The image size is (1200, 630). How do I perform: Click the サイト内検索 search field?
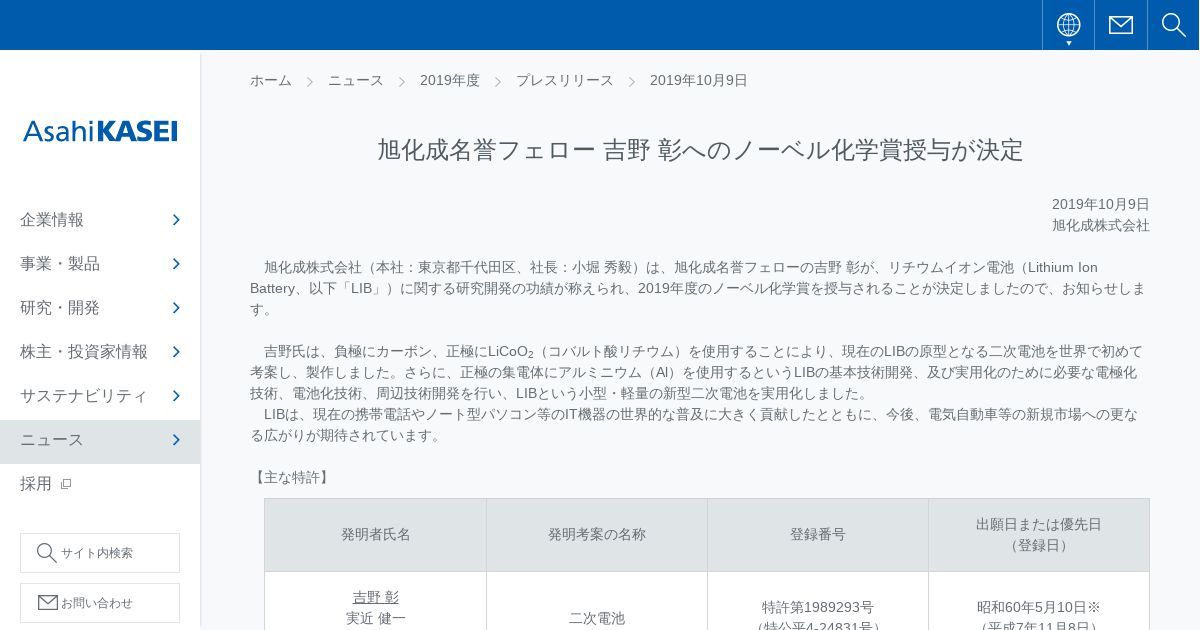pyautogui.click(x=100, y=553)
